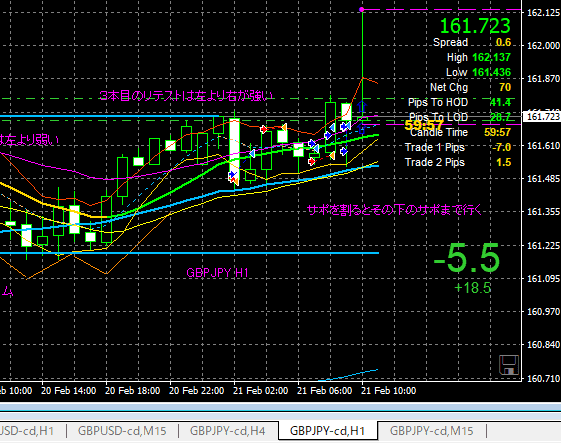Screen dimensions: 561x443
Task: Select the annotation starting with 3本目のリテスト
Action: [186, 96]
